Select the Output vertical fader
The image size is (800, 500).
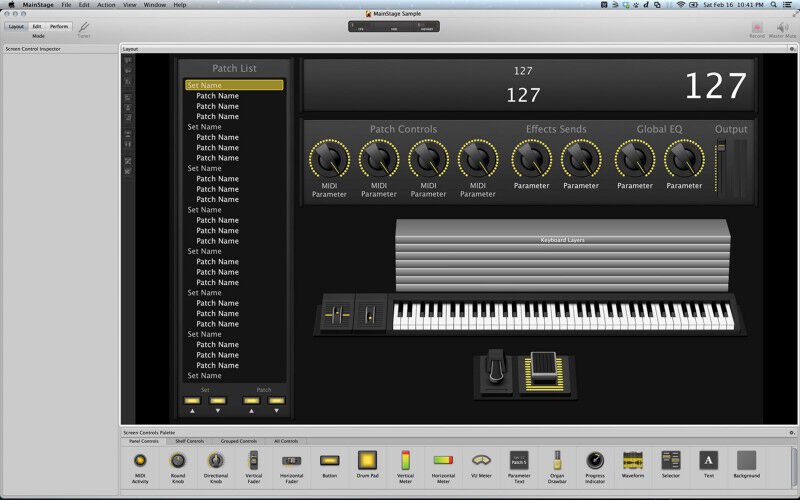point(721,168)
